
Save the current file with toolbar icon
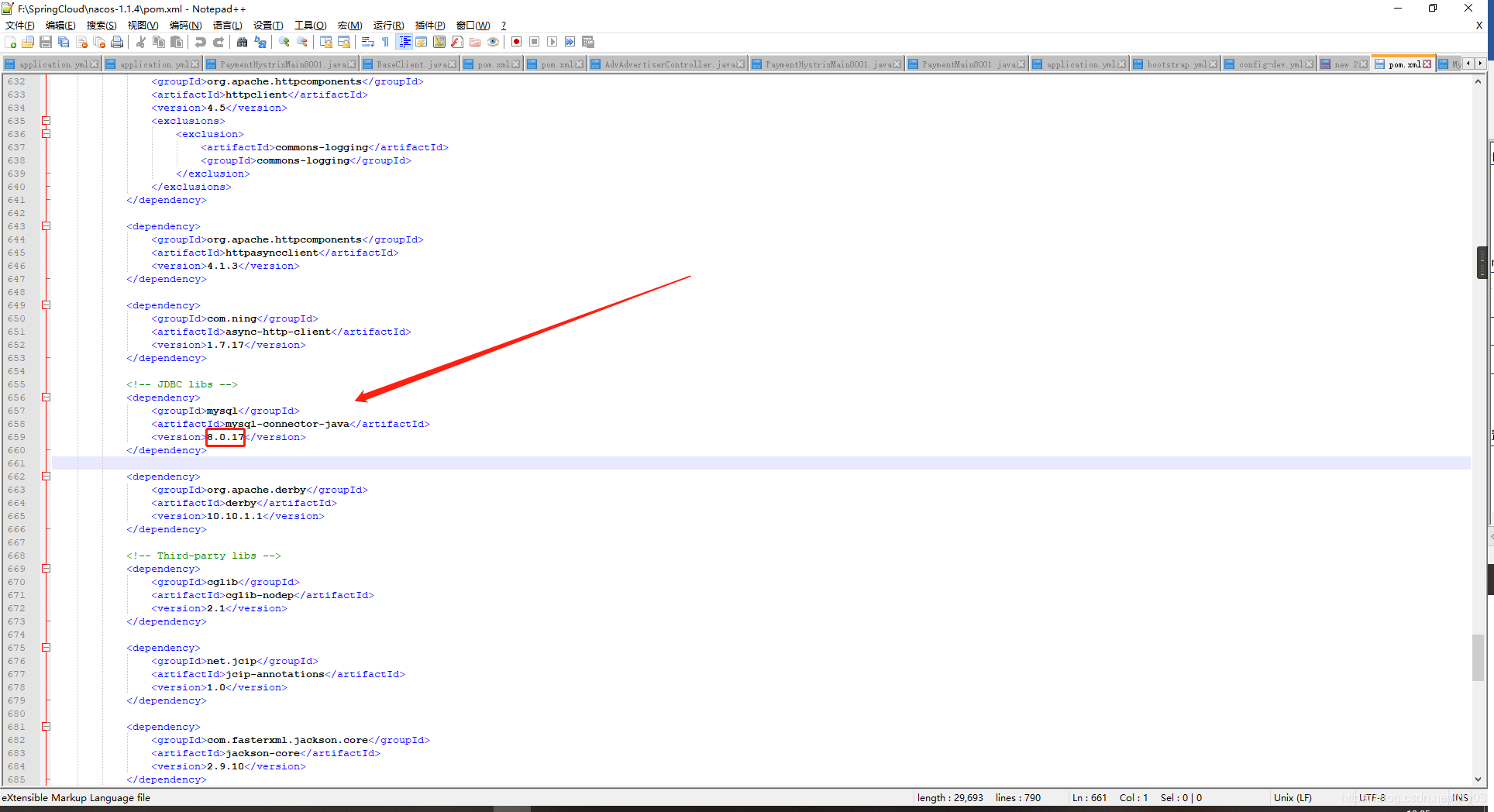tap(46, 42)
